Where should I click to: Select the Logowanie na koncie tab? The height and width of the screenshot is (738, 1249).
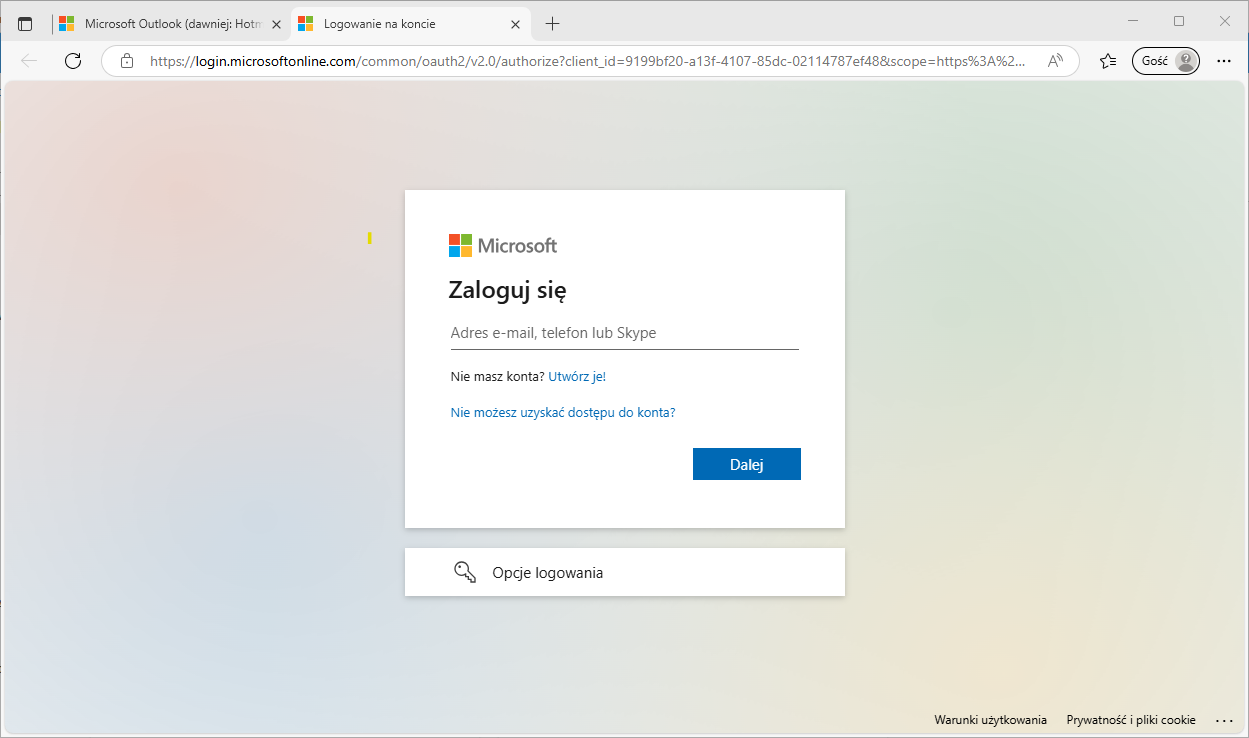click(411, 24)
